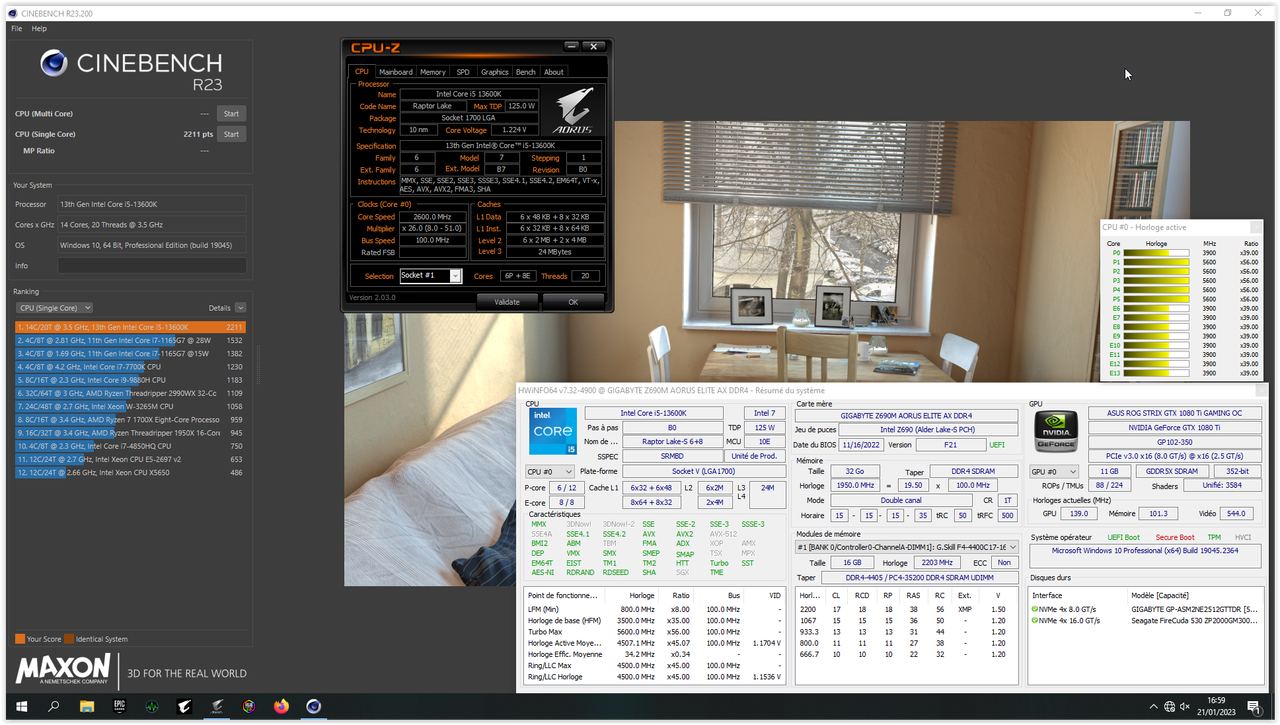This screenshot has height=725, width=1280.
Task: Switch to Cinebench via taskbar icon
Action: 314,706
